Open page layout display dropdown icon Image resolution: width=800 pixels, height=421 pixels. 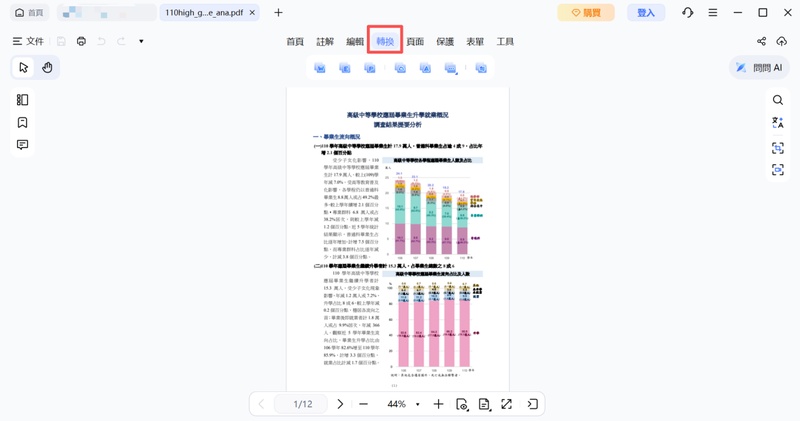pyautogui.click(x=484, y=404)
